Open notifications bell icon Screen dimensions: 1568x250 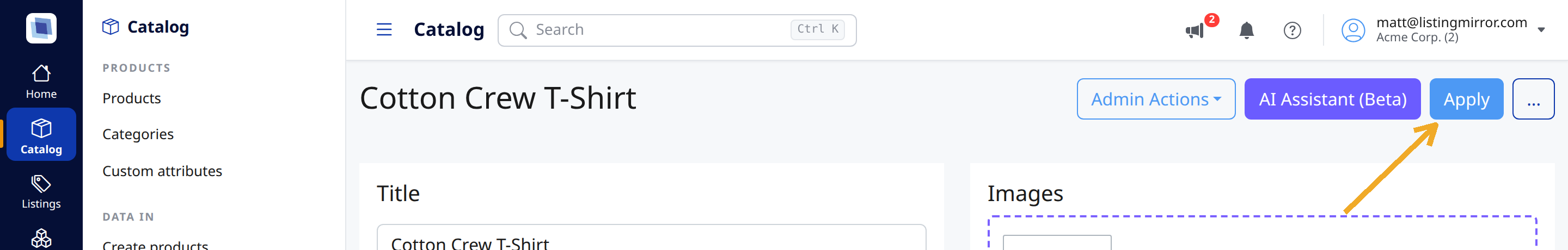point(1246,30)
